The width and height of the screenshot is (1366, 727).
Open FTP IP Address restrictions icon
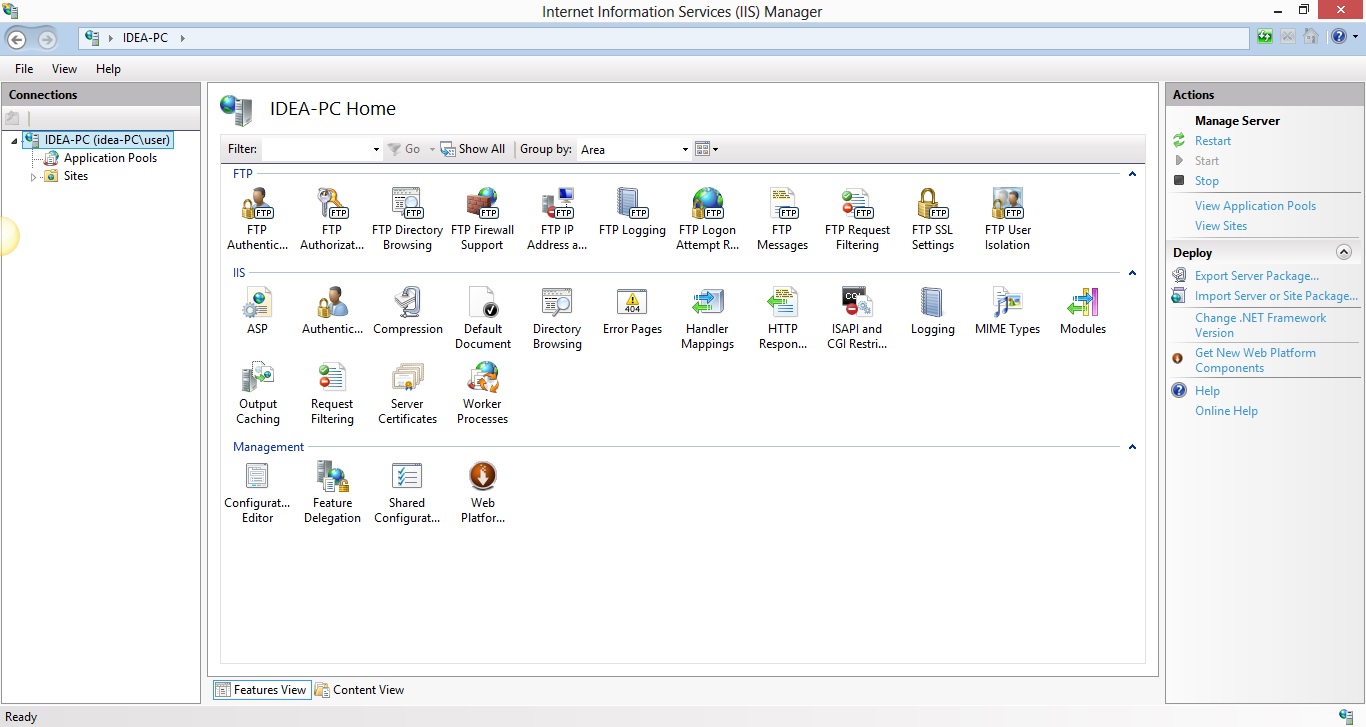(x=557, y=219)
